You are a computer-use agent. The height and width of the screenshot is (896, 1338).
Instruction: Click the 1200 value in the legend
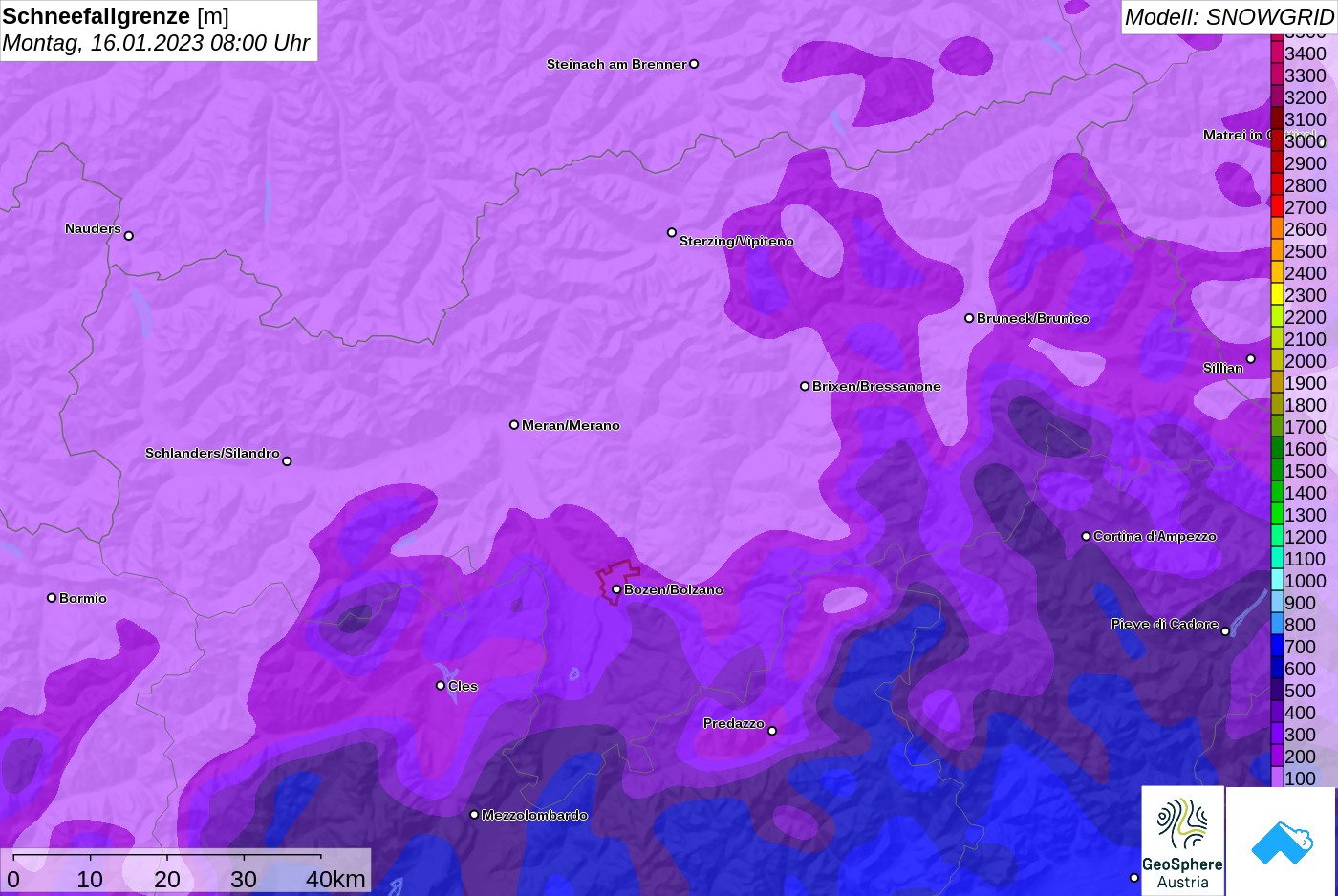tap(1305, 536)
